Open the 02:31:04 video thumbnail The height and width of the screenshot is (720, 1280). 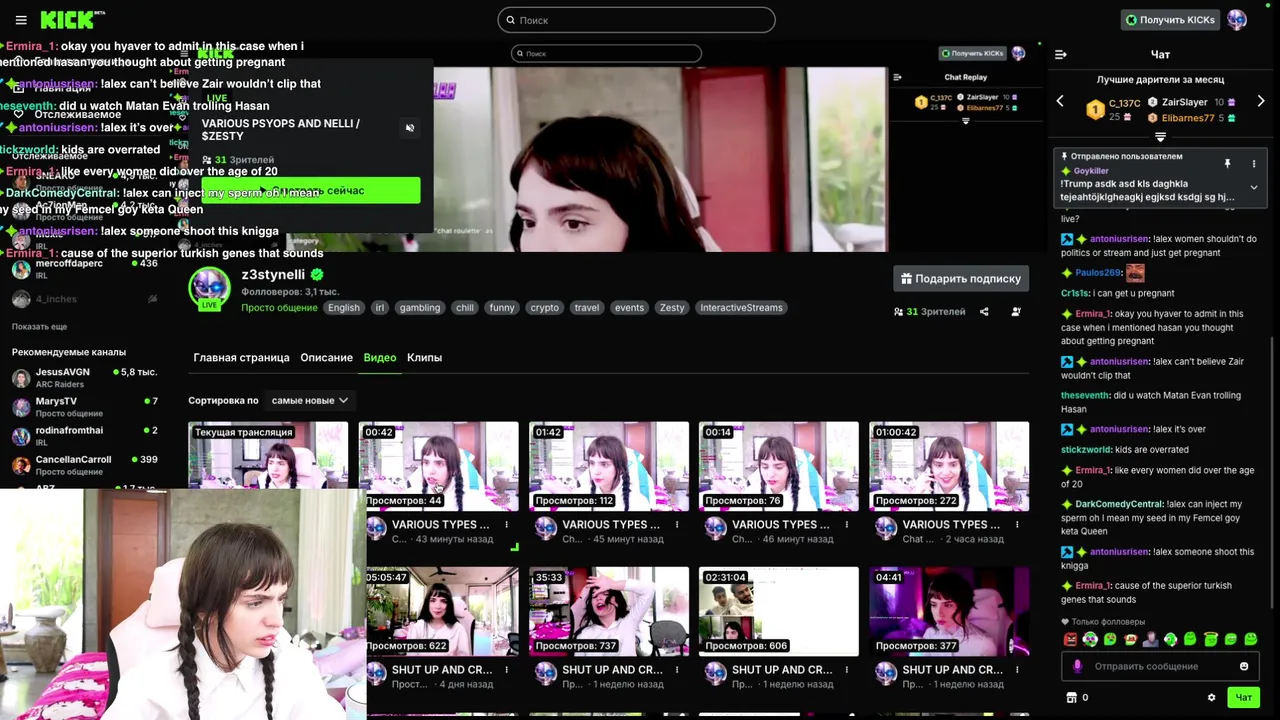point(779,611)
